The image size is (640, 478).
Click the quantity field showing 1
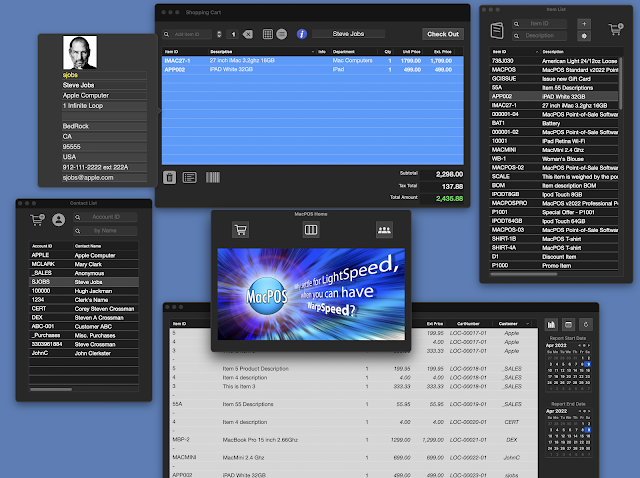click(233, 34)
